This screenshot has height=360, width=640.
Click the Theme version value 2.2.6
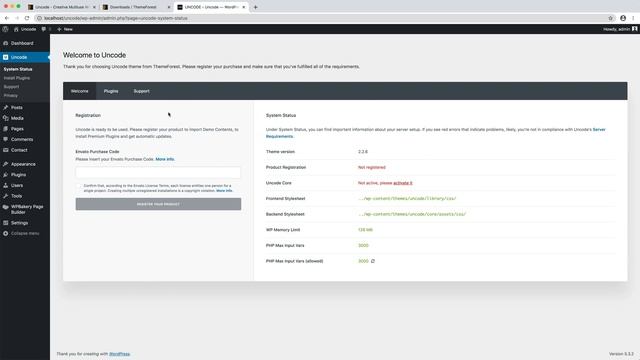[x=363, y=152]
